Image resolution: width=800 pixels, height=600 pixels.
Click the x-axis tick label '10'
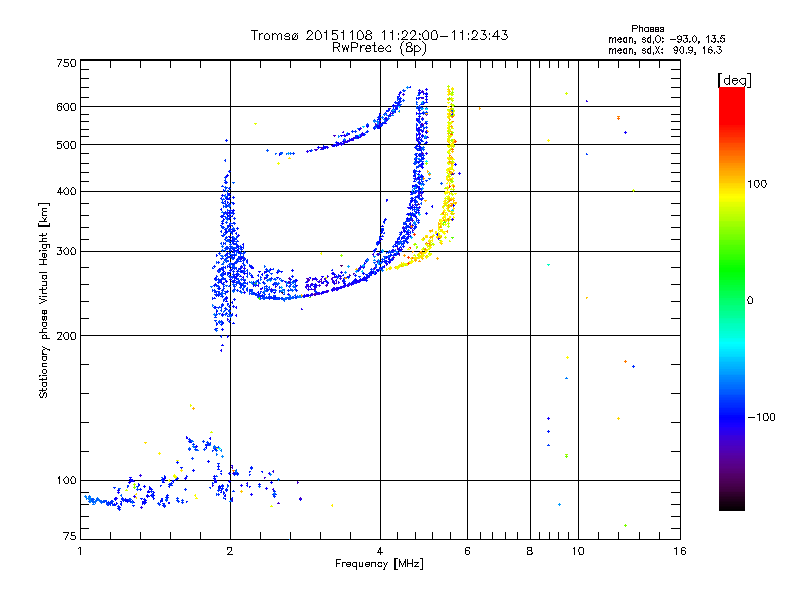click(x=578, y=551)
